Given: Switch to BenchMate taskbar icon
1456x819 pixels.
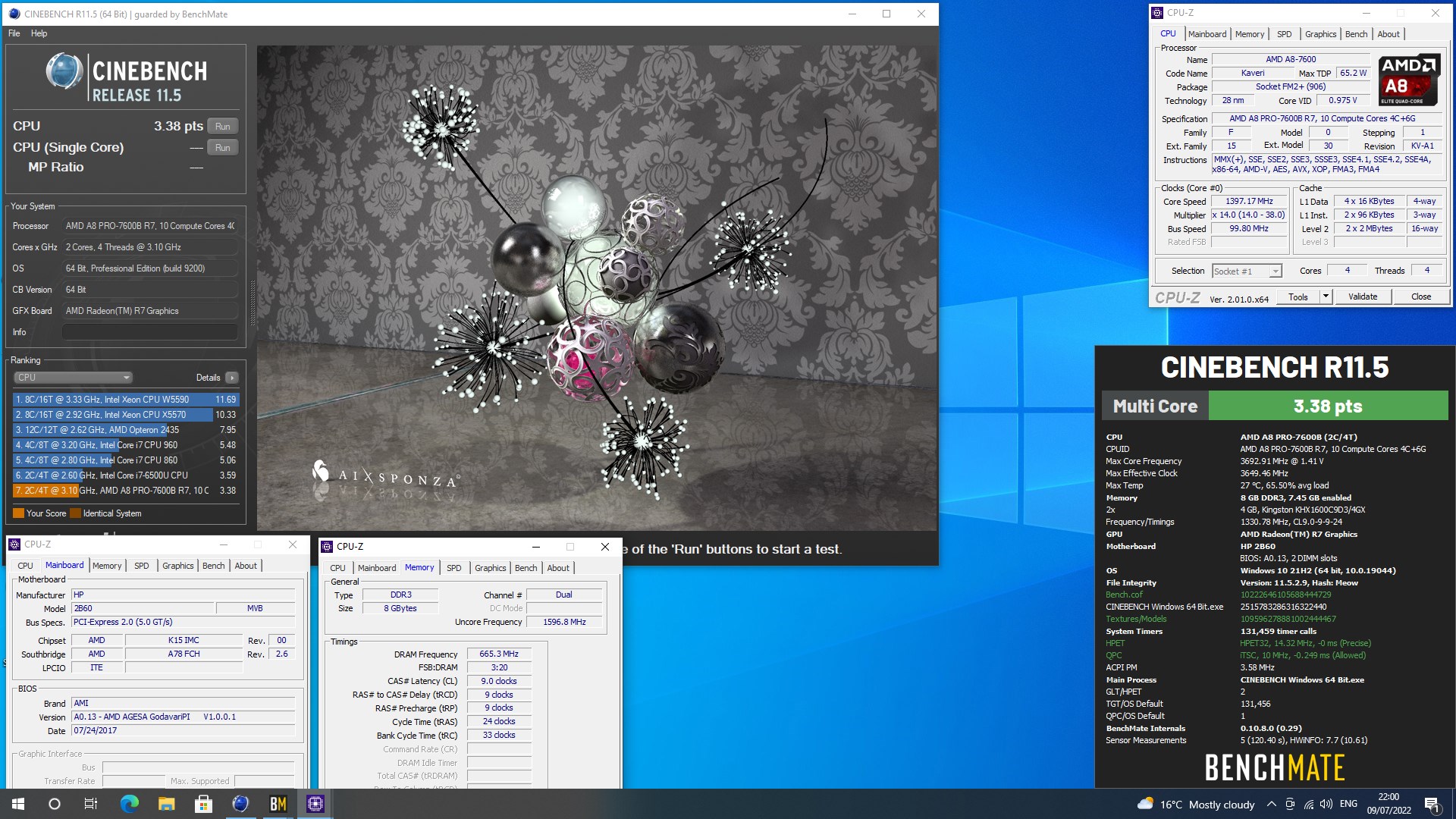Looking at the screenshot, I should (x=278, y=804).
